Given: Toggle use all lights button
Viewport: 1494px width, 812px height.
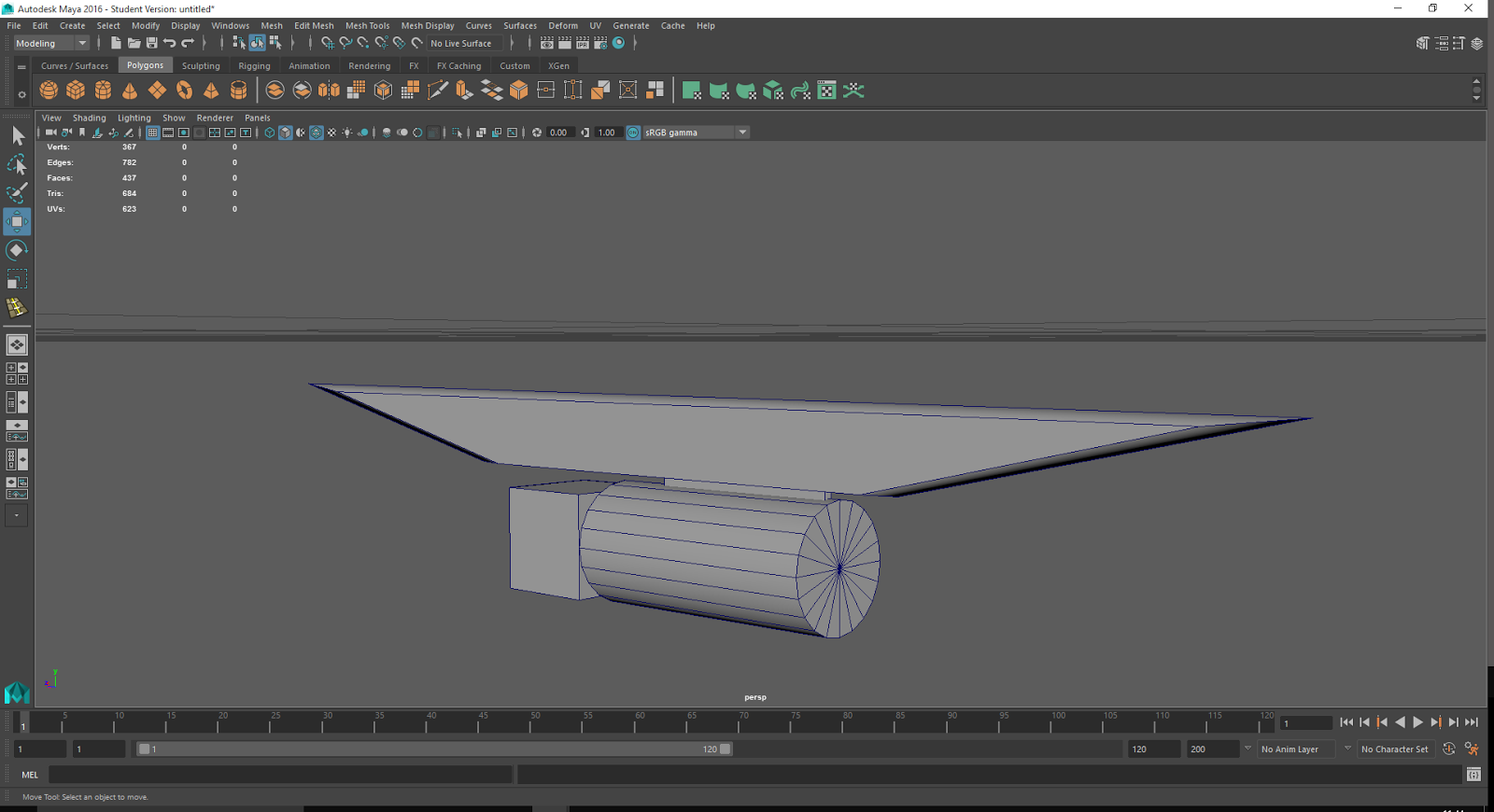Looking at the screenshot, I should (347, 133).
